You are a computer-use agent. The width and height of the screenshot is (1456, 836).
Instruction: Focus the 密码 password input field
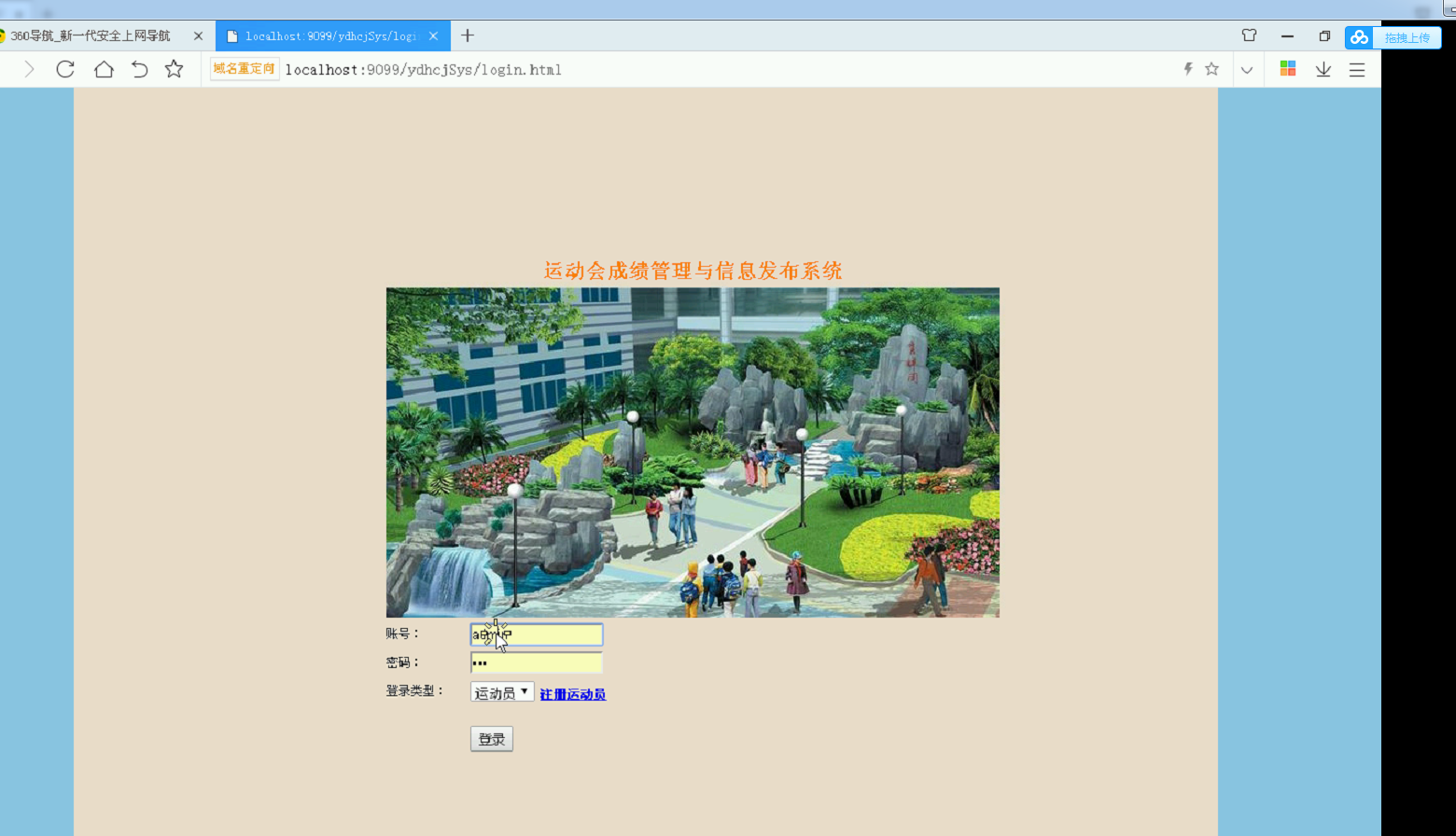coord(537,662)
